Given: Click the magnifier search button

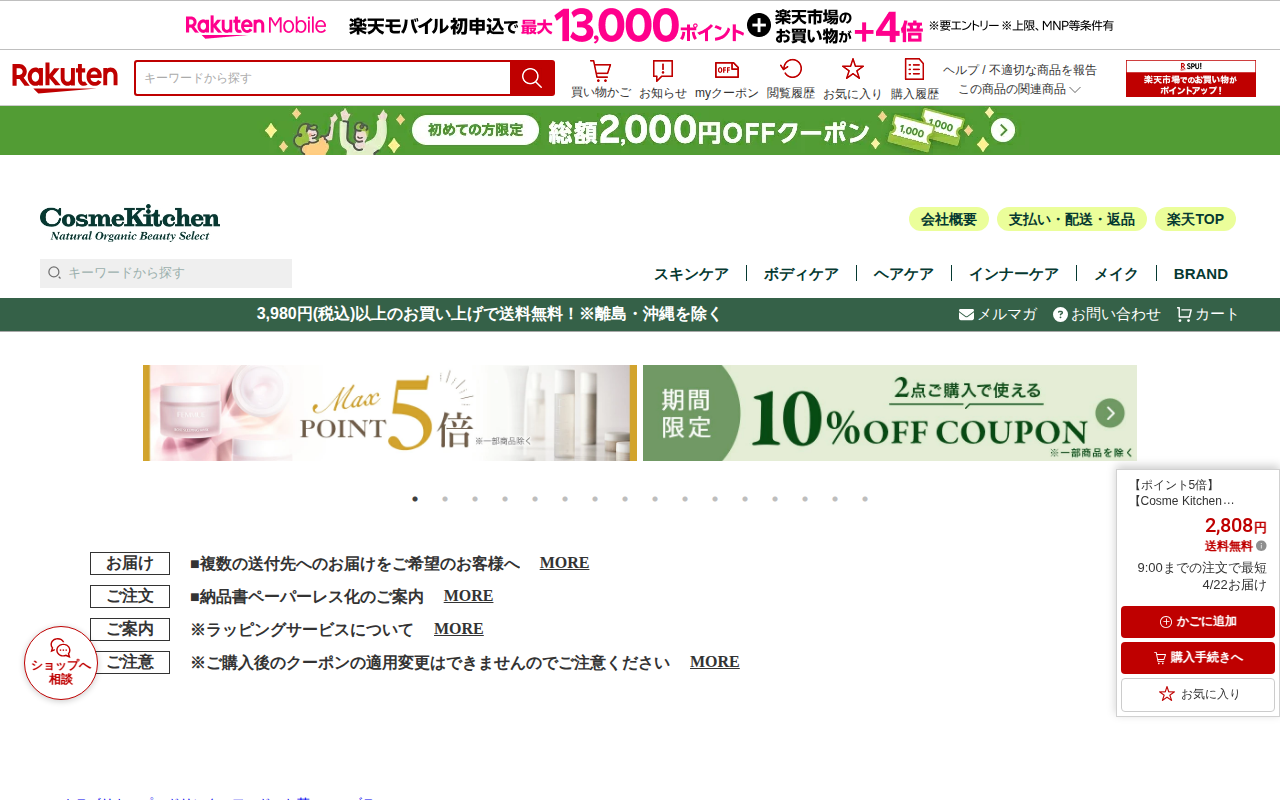Looking at the screenshot, I should click(x=532, y=78).
